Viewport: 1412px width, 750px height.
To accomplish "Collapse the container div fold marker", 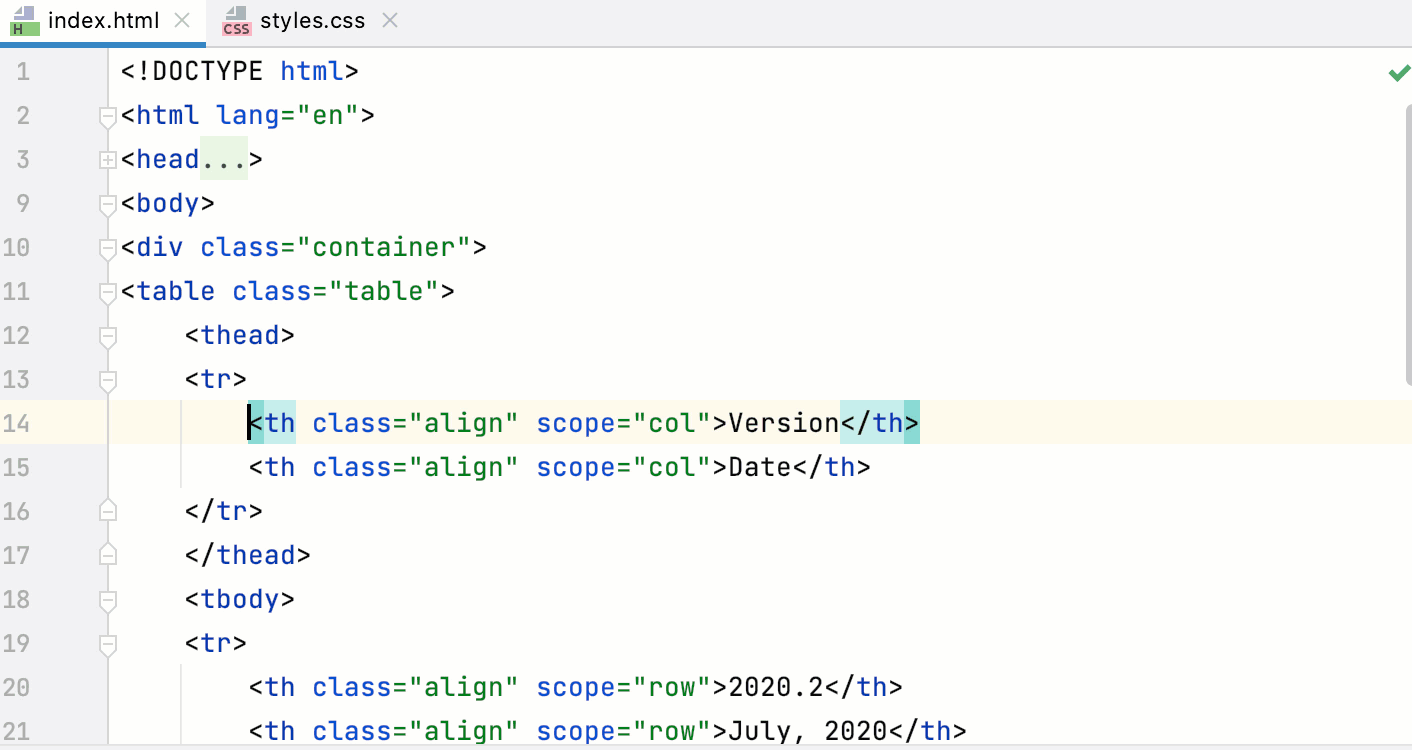I will point(107,247).
